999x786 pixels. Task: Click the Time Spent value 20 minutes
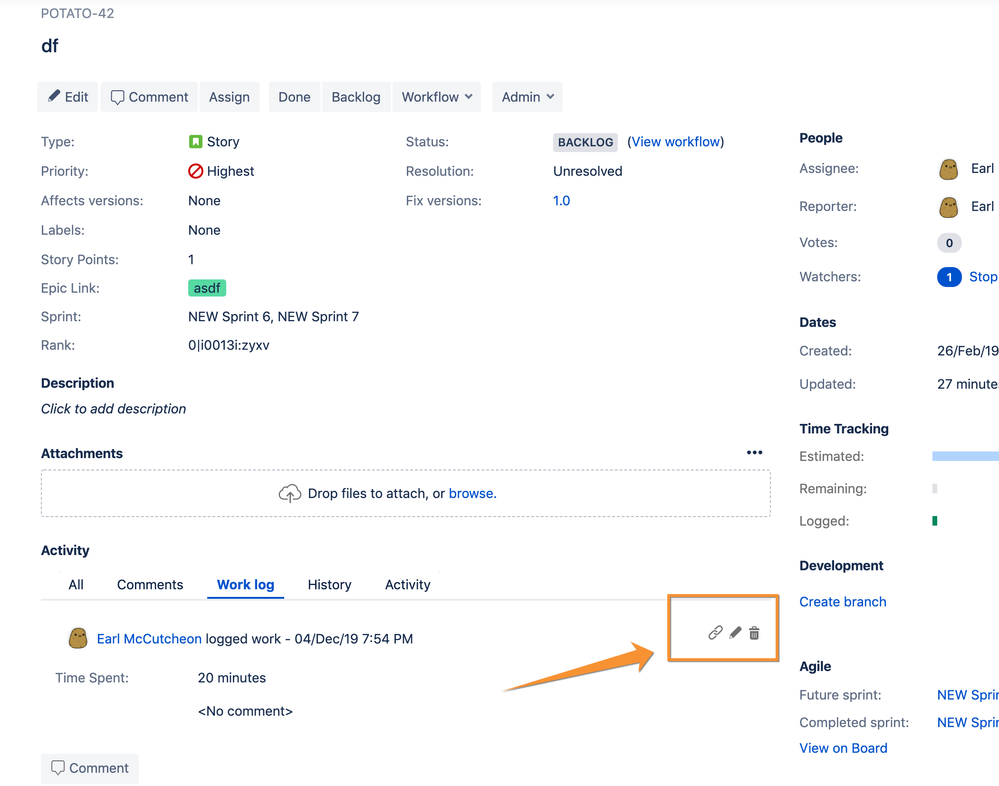(232, 678)
